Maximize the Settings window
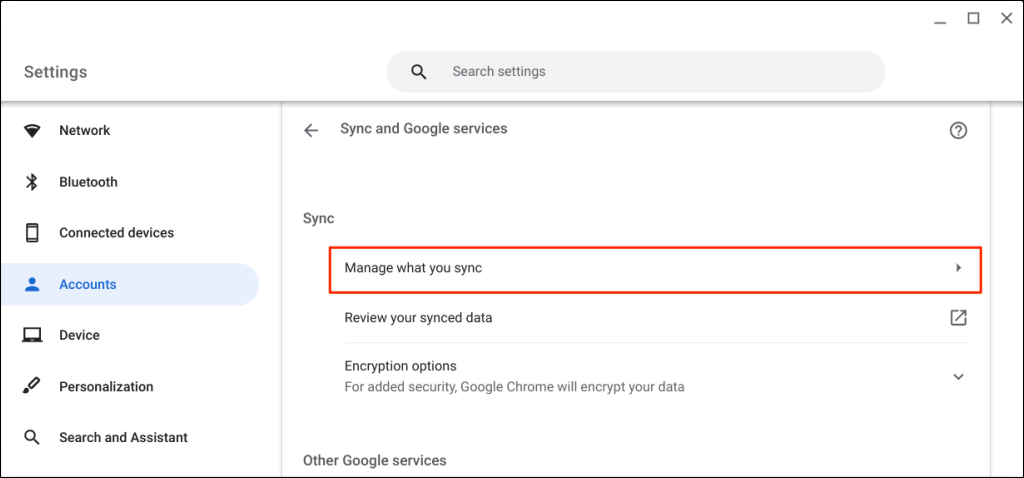 pyautogui.click(x=973, y=18)
